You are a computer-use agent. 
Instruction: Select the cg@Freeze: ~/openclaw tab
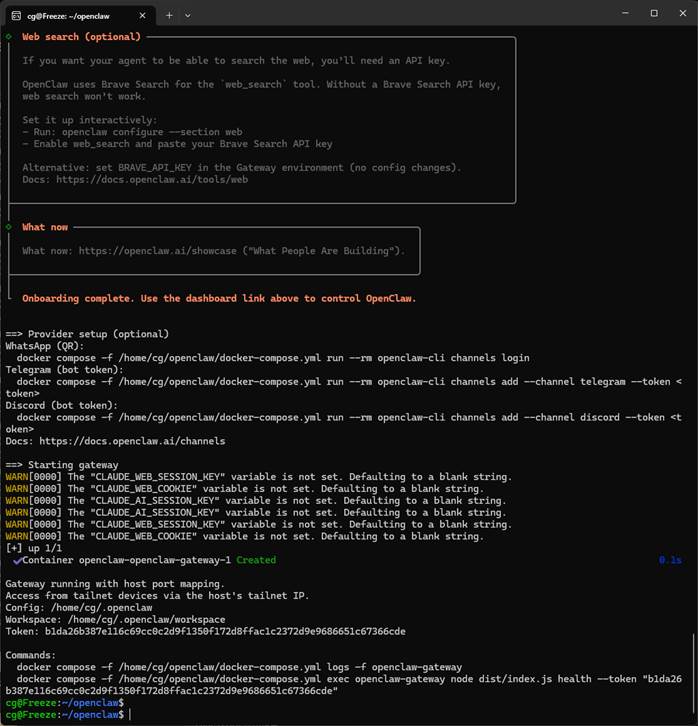coord(70,14)
